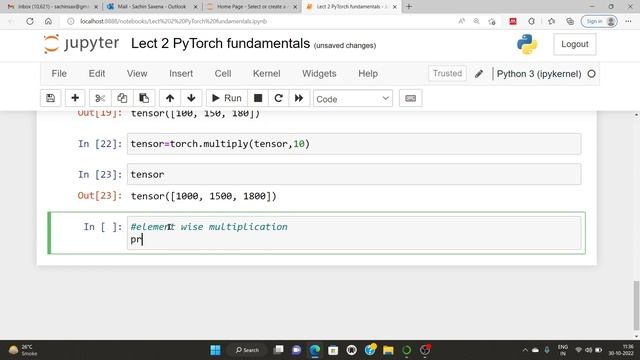Move selected cell down arrow

(191, 98)
